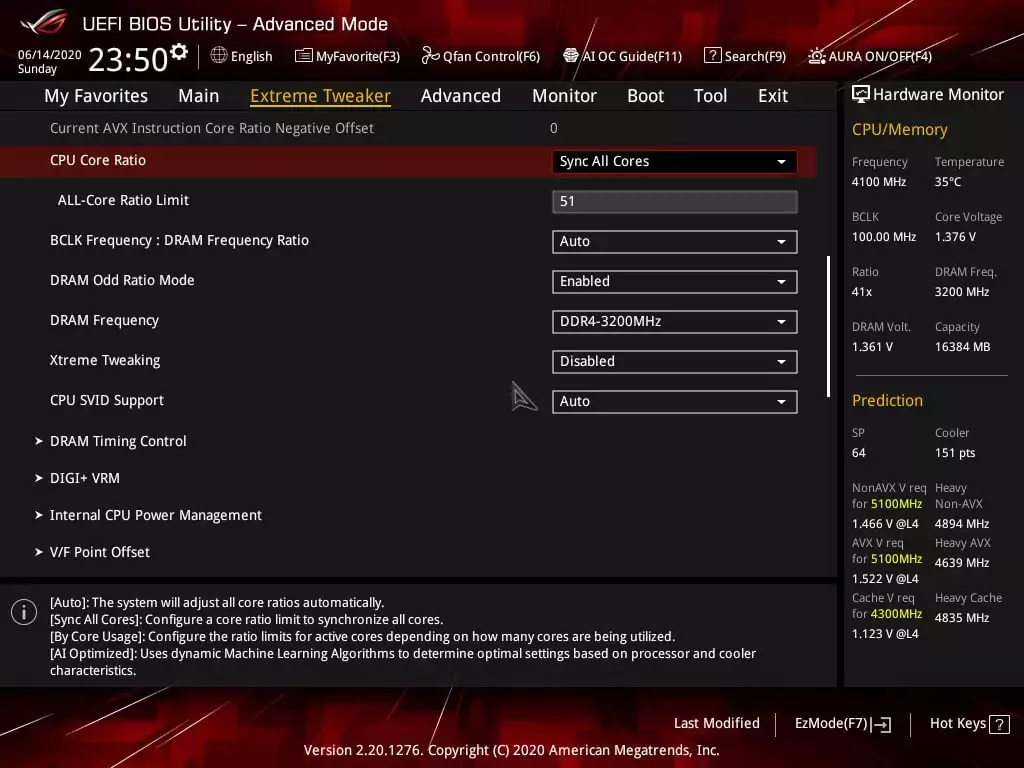Image resolution: width=1024 pixels, height=768 pixels.
Task: Click the globe icon for English language
Action: point(219,56)
